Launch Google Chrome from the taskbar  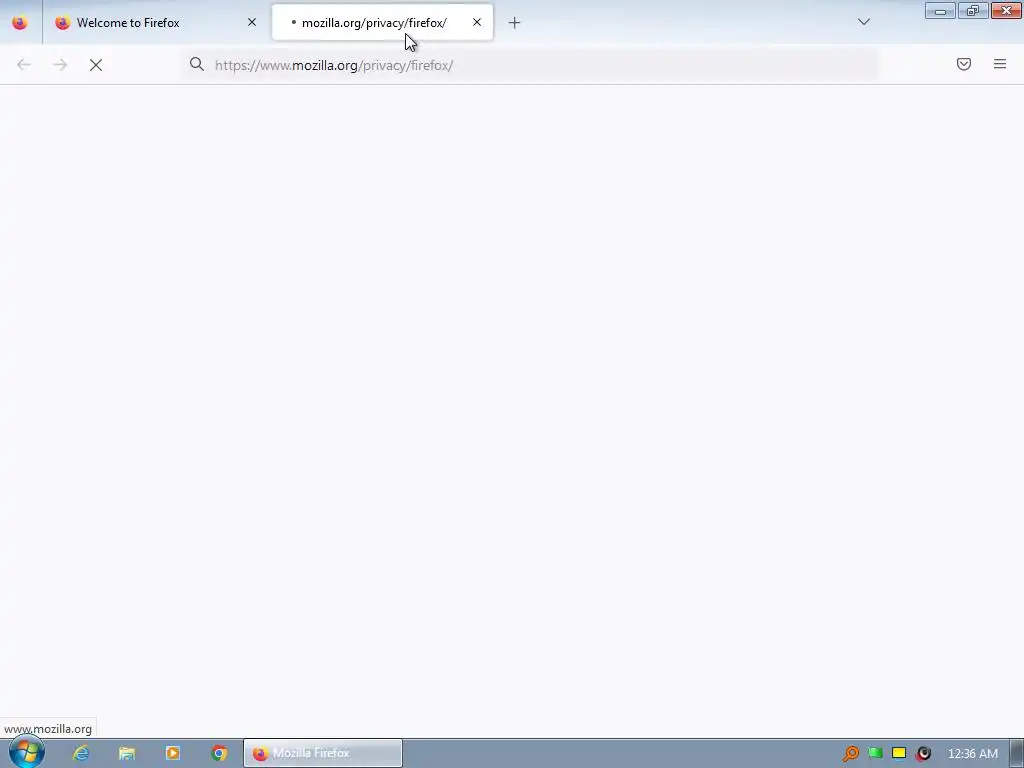[x=219, y=753]
